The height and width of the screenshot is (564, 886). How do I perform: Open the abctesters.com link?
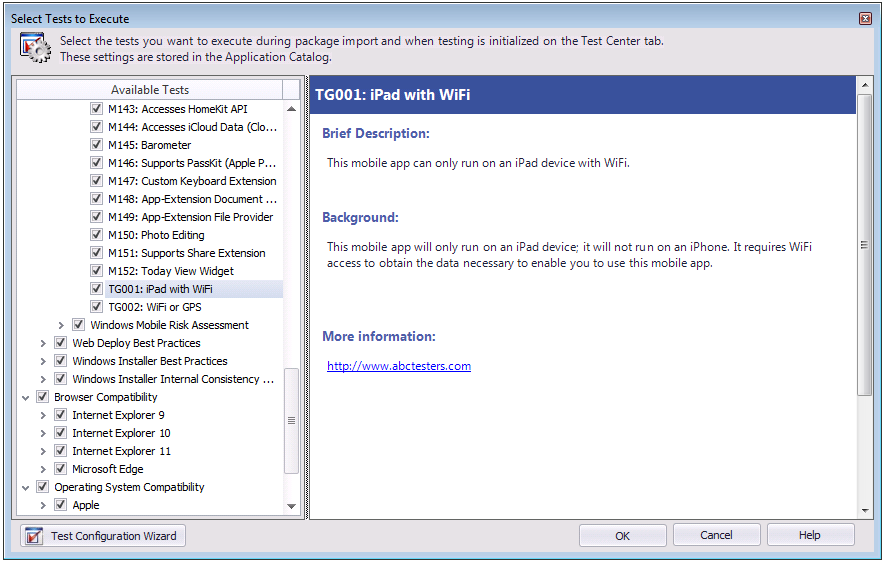398,366
